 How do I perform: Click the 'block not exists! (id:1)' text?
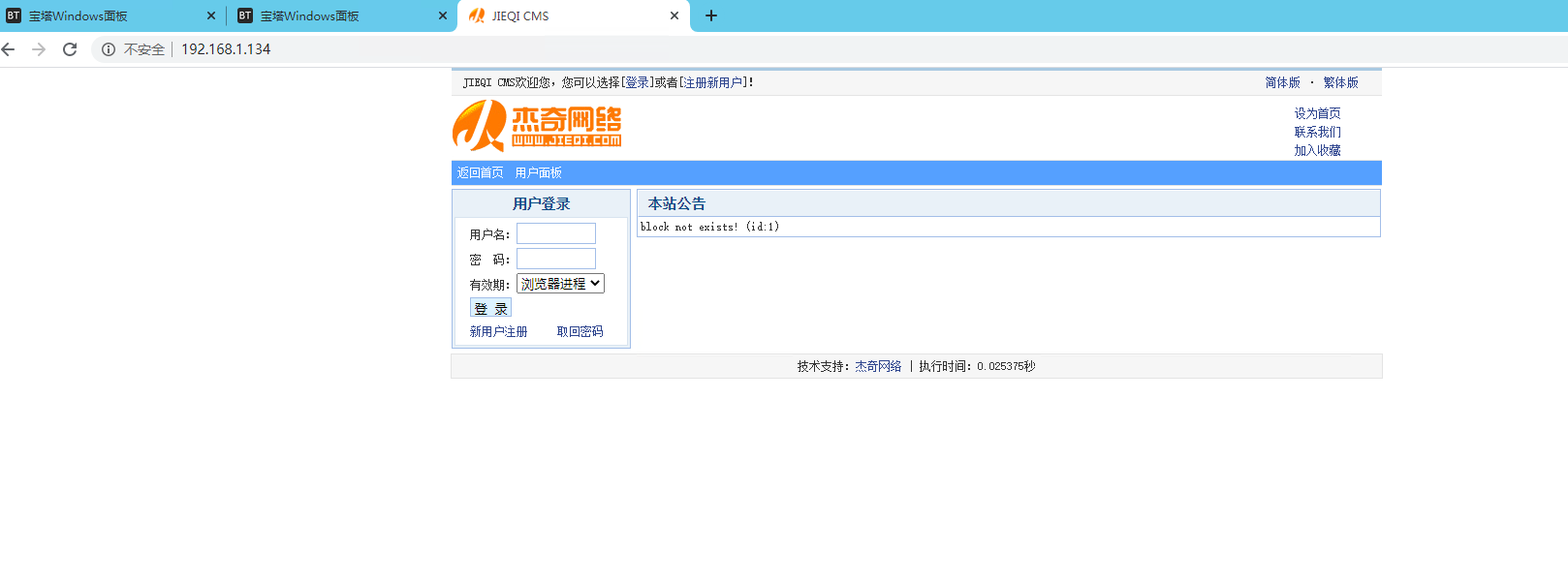click(x=709, y=227)
